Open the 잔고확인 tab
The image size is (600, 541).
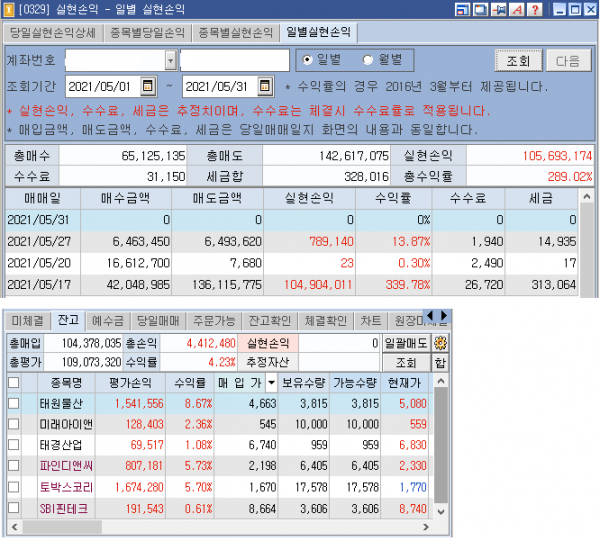coord(270,321)
